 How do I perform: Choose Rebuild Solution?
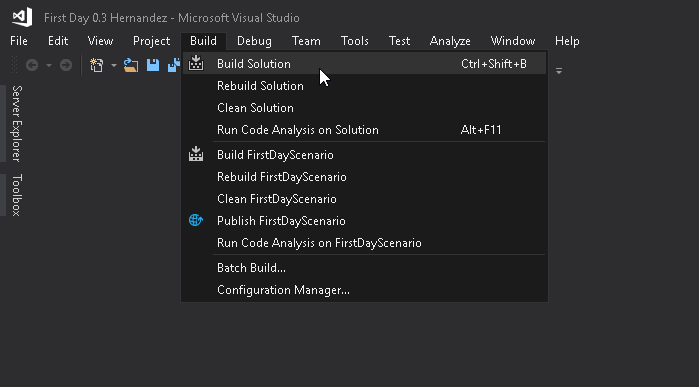coord(364,86)
